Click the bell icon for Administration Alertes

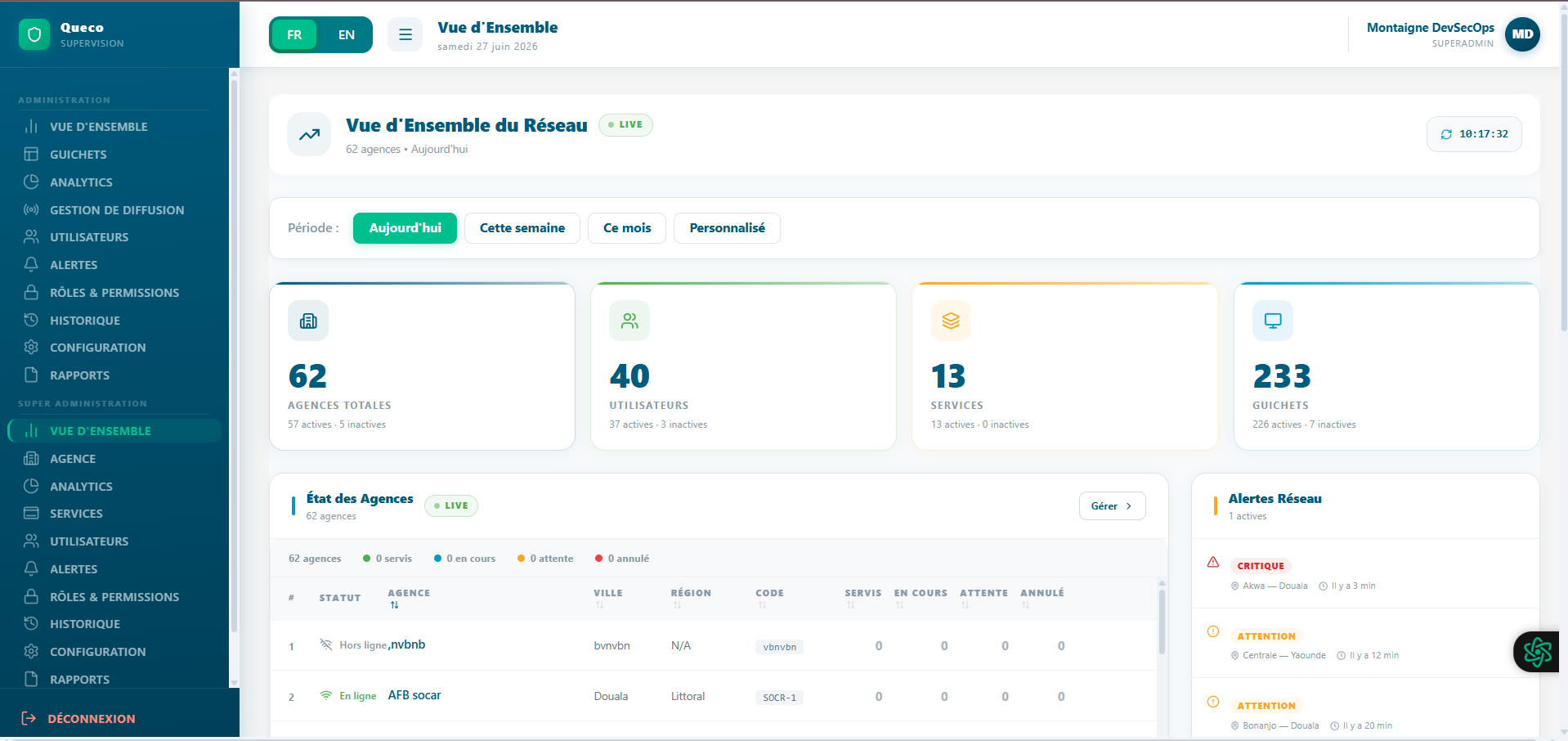click(31, 264)
